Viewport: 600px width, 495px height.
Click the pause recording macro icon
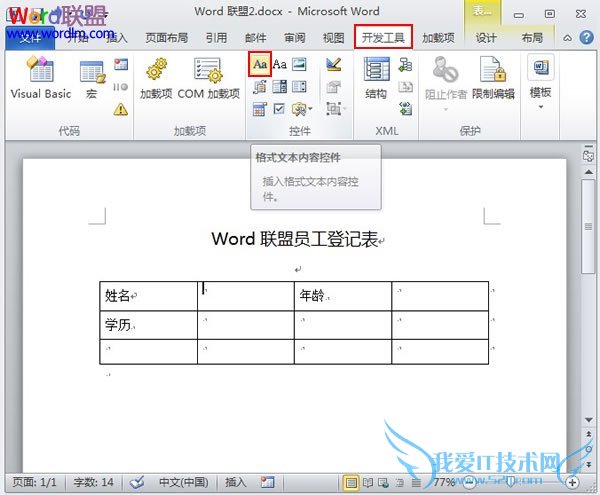tap(121, 87)
